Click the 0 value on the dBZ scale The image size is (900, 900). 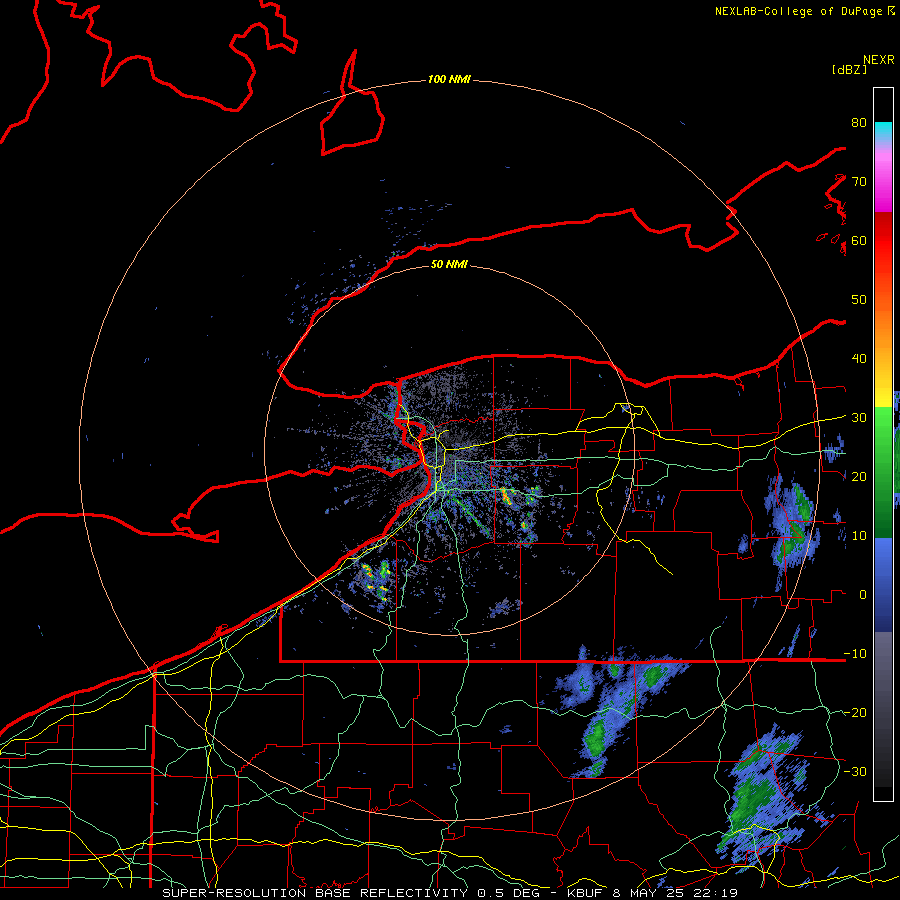pos(863,595)
